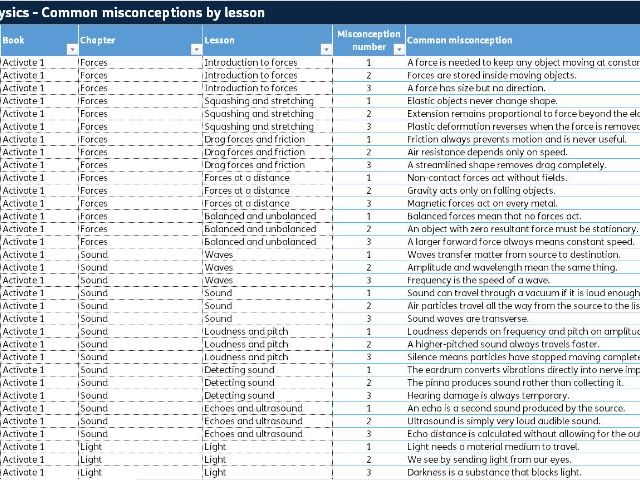The width and height of the screenshot is (640, 480).
Task: Select Lesson cell for 'A higher-pitched sound always travels faster.'
Action: click(x=267, y=344)
